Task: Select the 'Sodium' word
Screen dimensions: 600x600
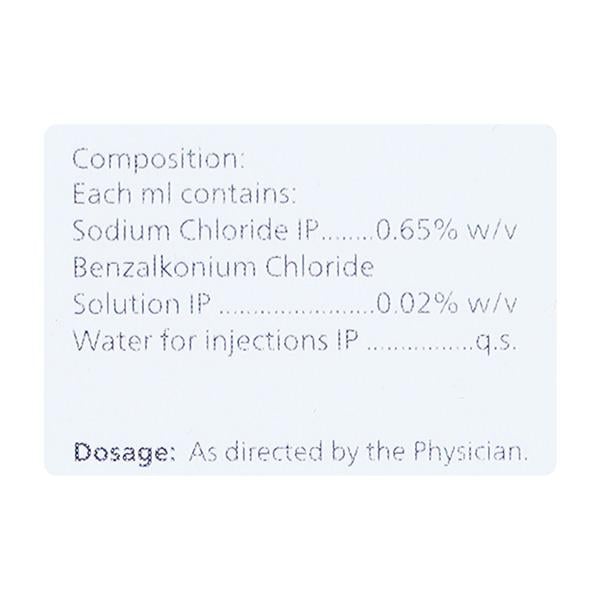Action: [x=110, y=231]
